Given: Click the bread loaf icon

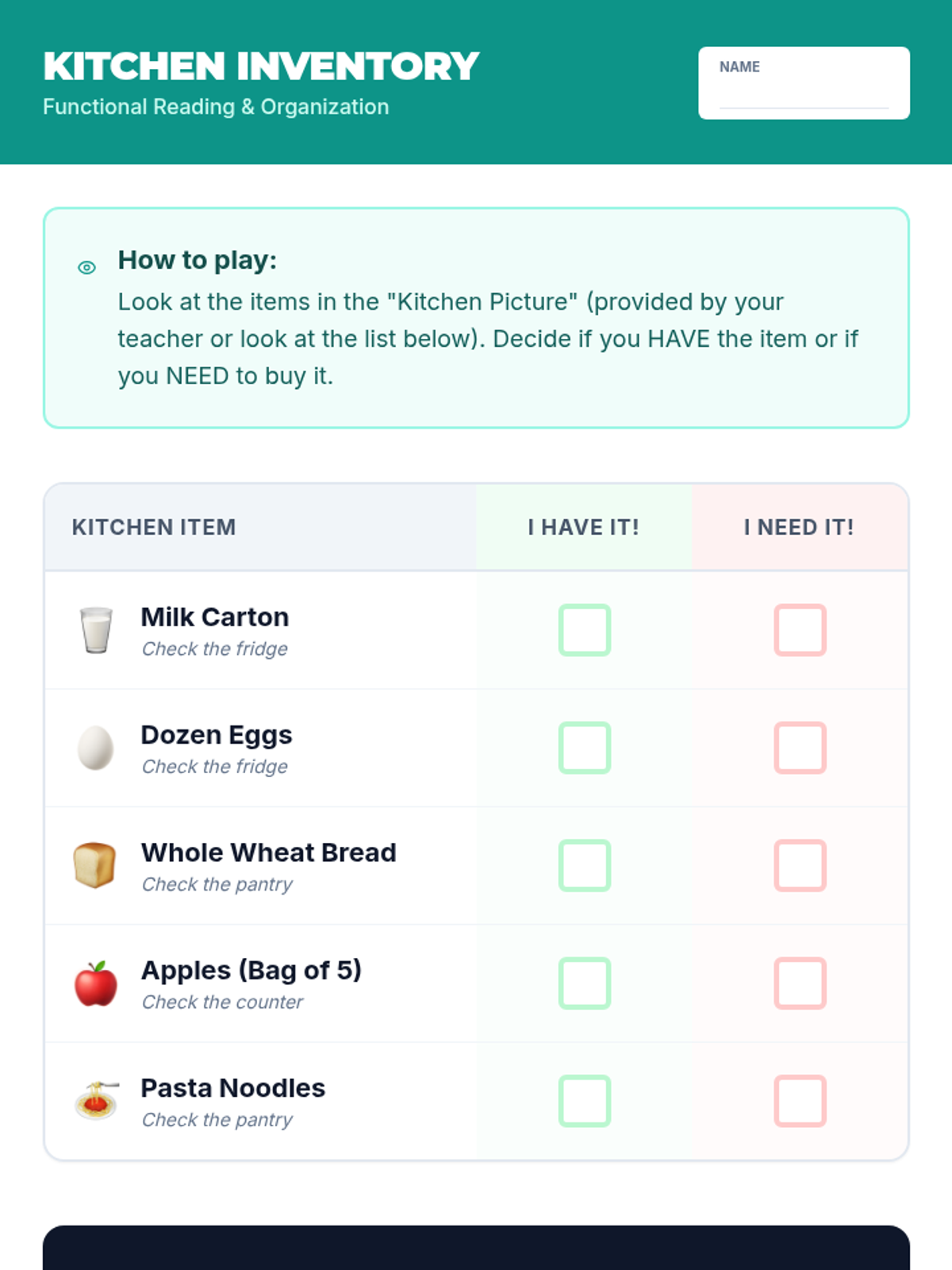Looking at the screenshot, I should tap(95, 865).
